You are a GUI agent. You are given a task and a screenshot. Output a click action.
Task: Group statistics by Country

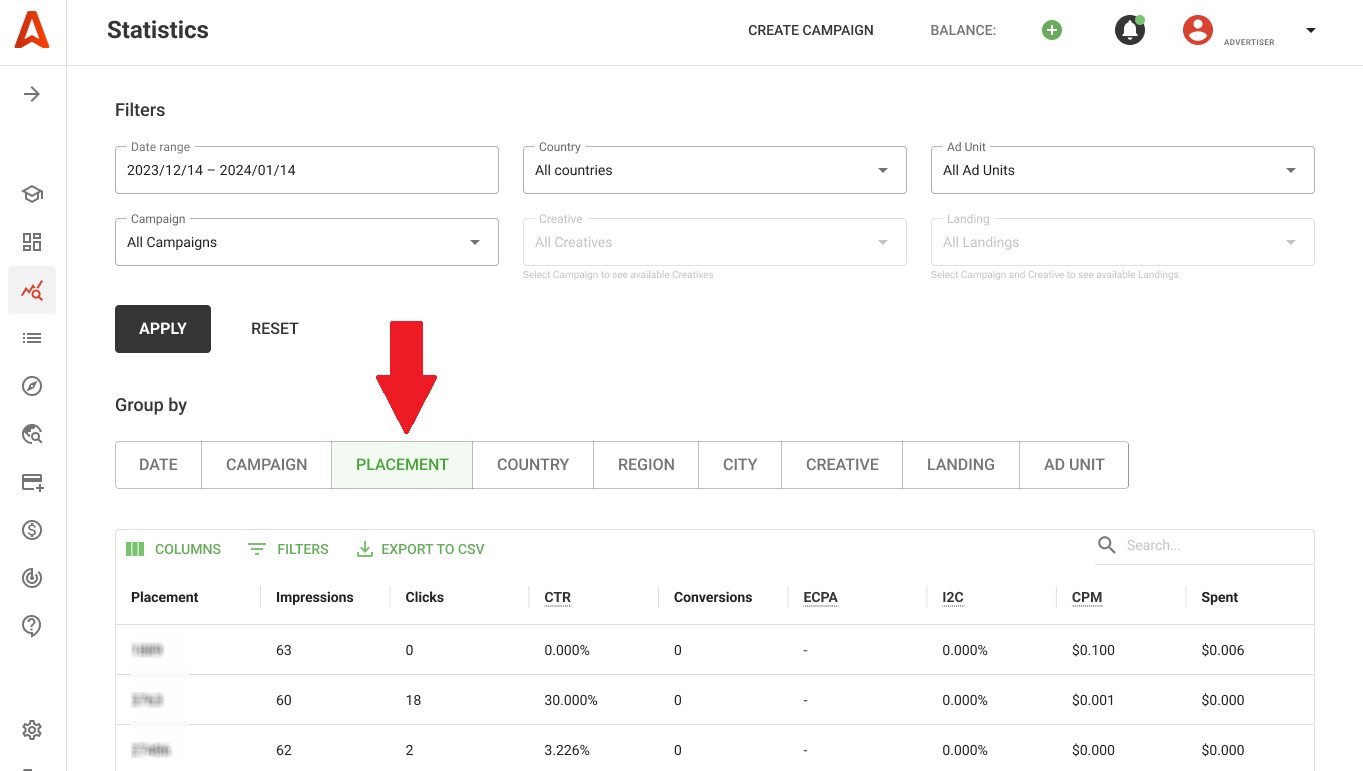coord(532,465)
